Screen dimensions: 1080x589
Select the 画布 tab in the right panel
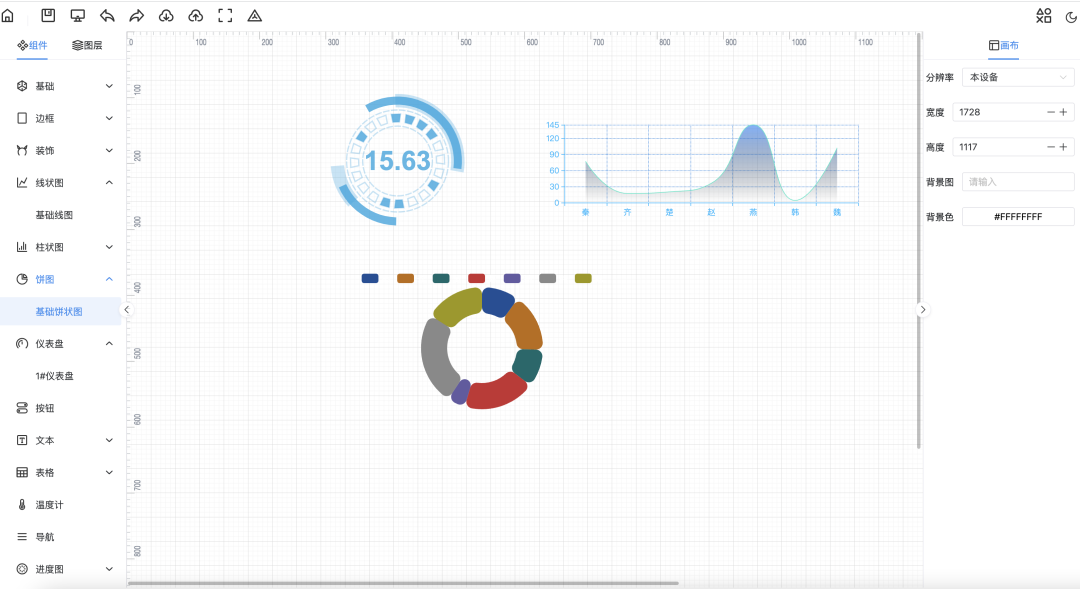tap(1004, 45)
